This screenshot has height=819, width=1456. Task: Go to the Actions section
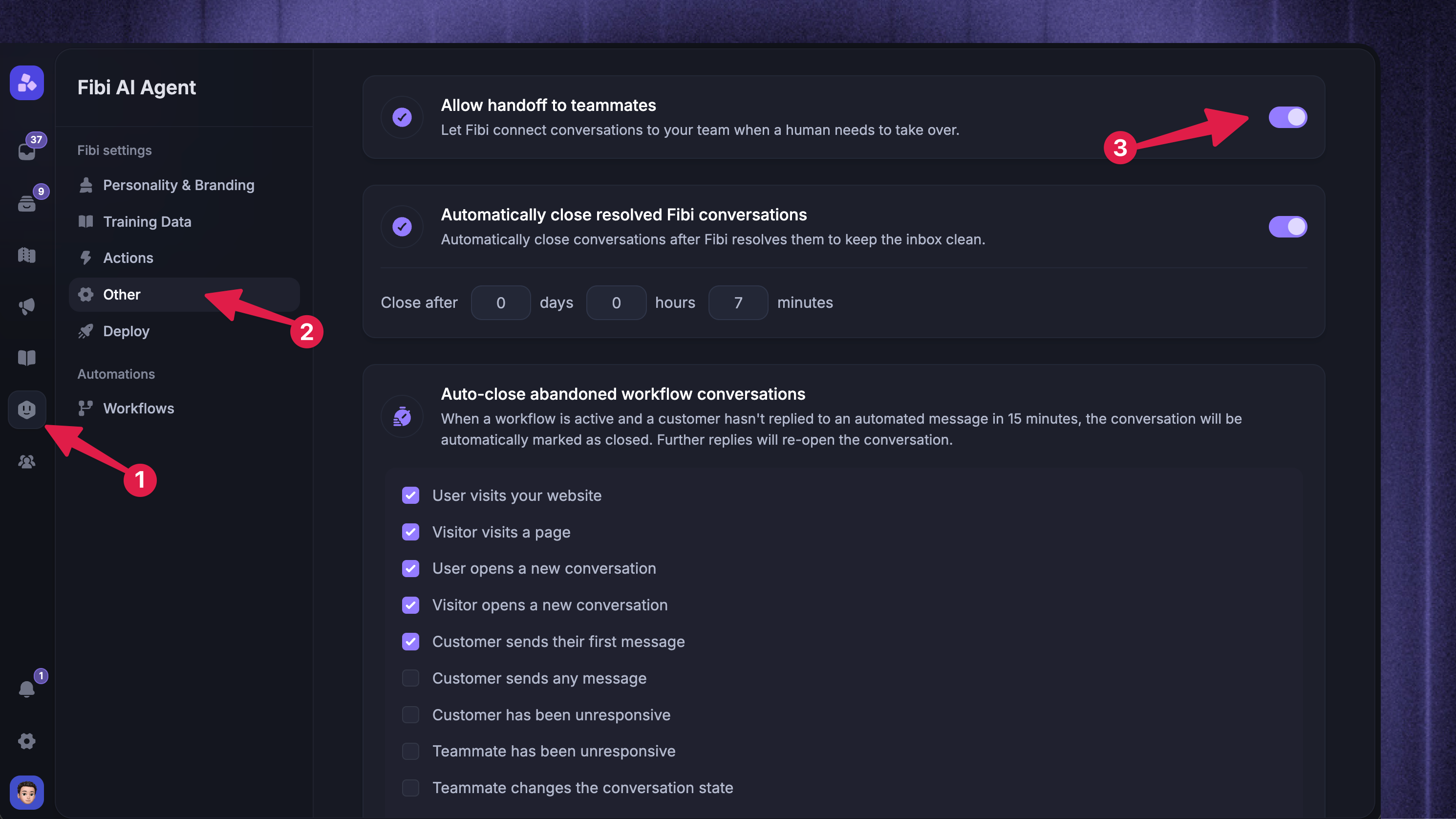click(184, 258)
